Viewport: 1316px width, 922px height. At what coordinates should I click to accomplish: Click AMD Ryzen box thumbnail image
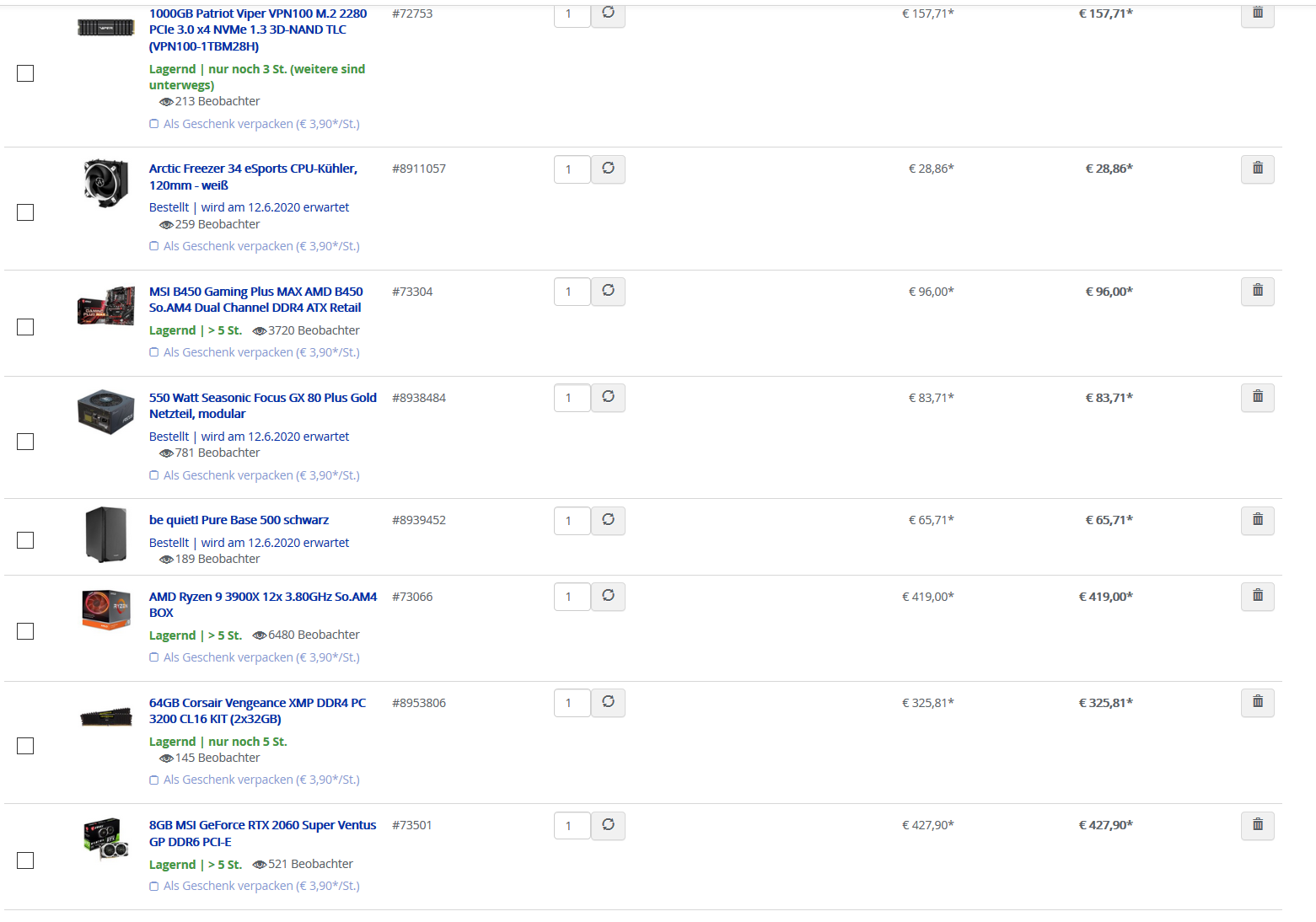[106, 610]
